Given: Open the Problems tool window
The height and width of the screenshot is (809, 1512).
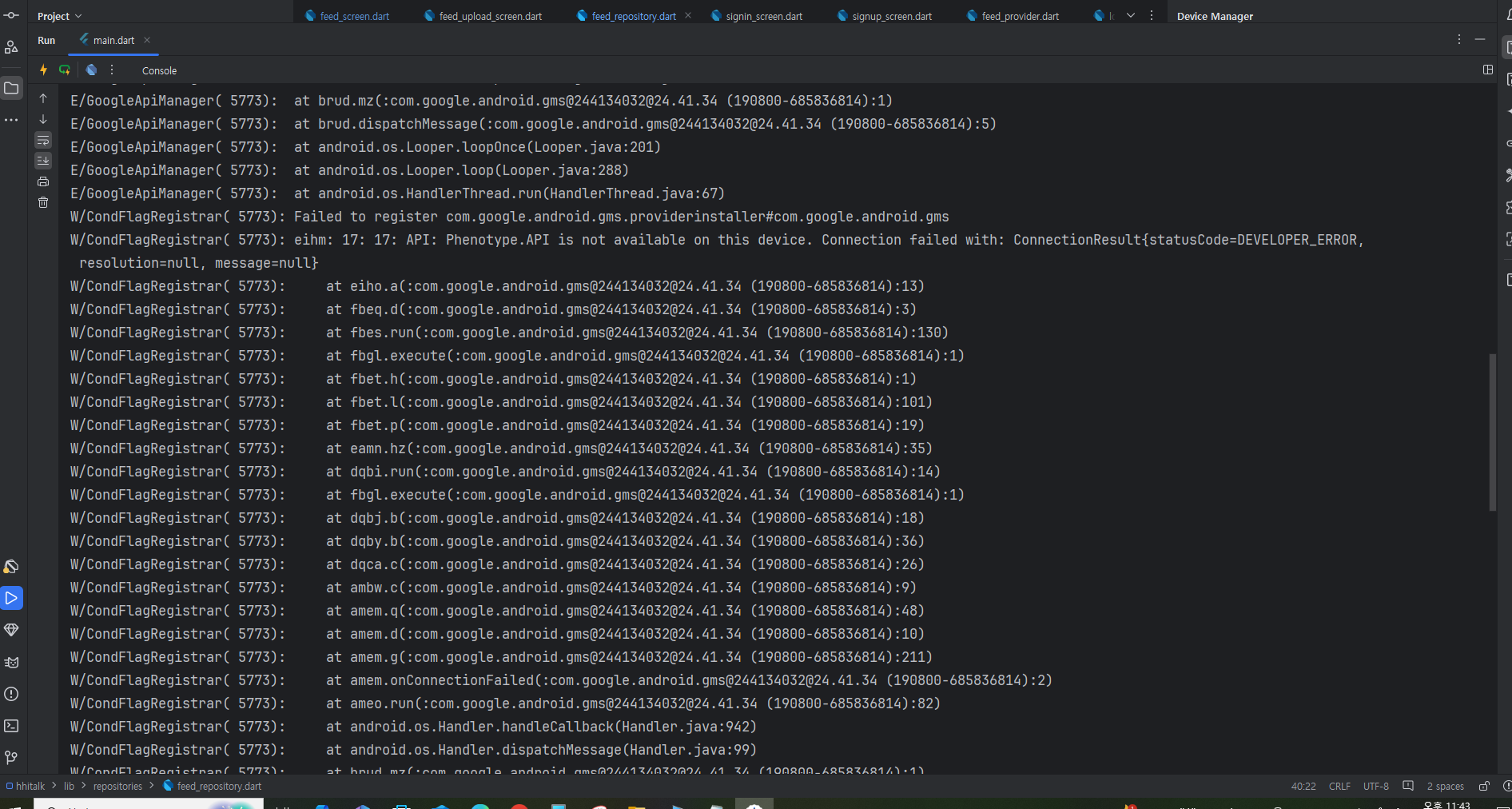Looking at the screenshot, I should pyautogui.click(x=11, y=694).
